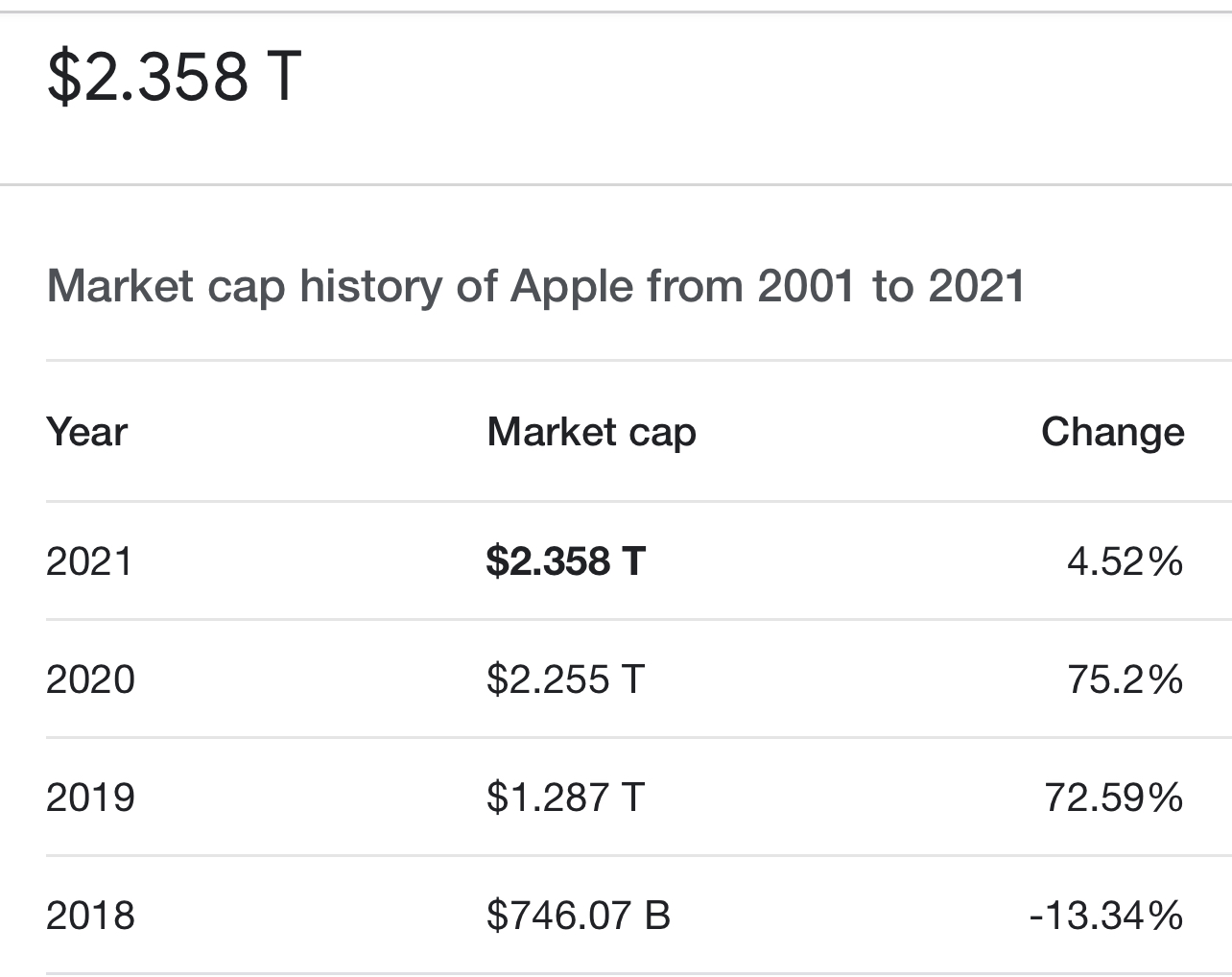Screen dimensions: 1232x977
Task: Click the $746.07 B market cap value
Action: (x=578, y=916)
